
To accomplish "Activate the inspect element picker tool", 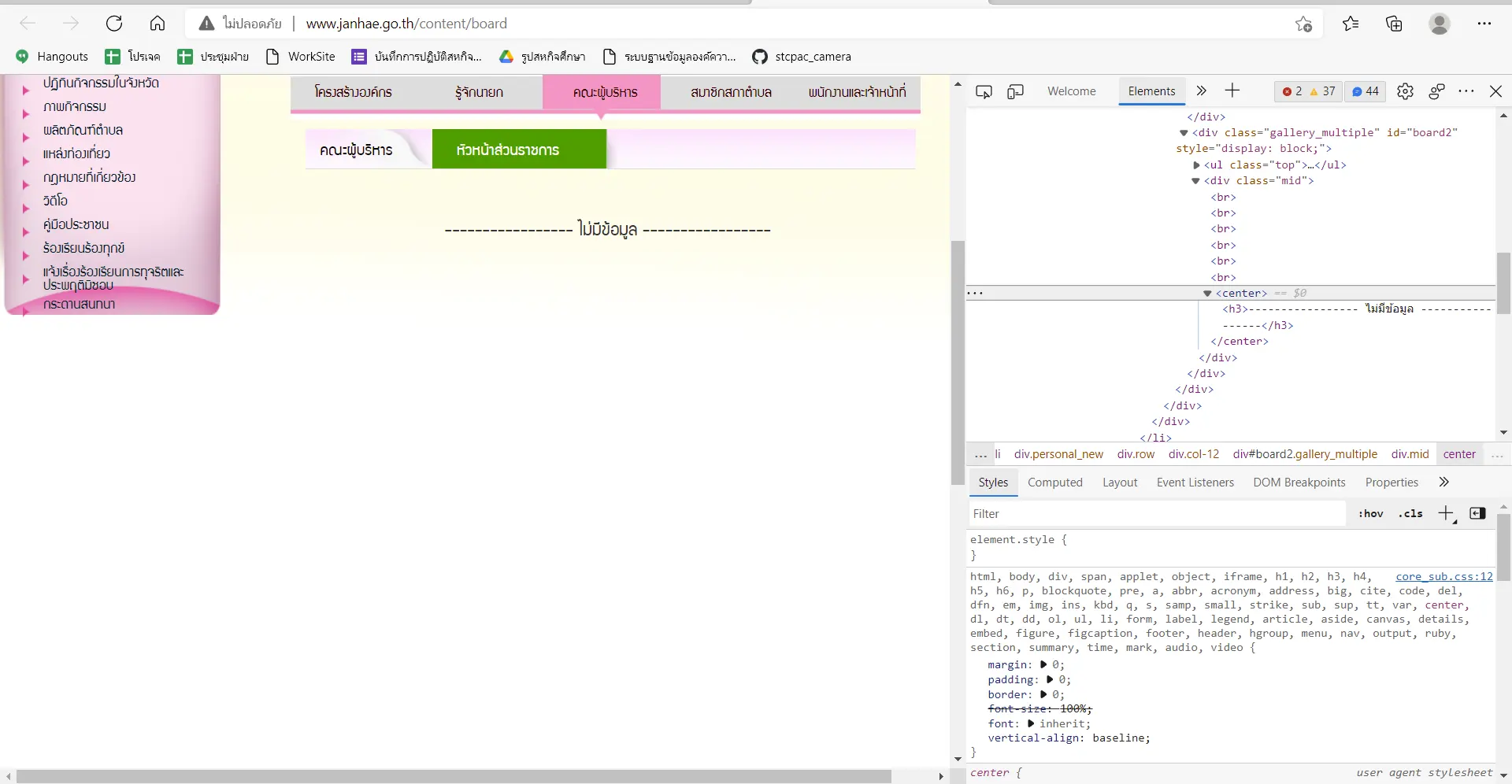I will 984,91.
